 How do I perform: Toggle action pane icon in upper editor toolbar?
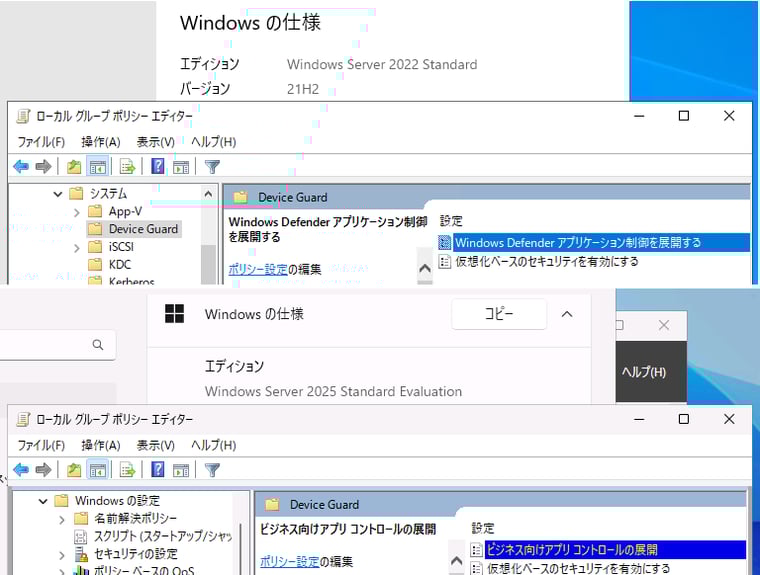[181, 167]
